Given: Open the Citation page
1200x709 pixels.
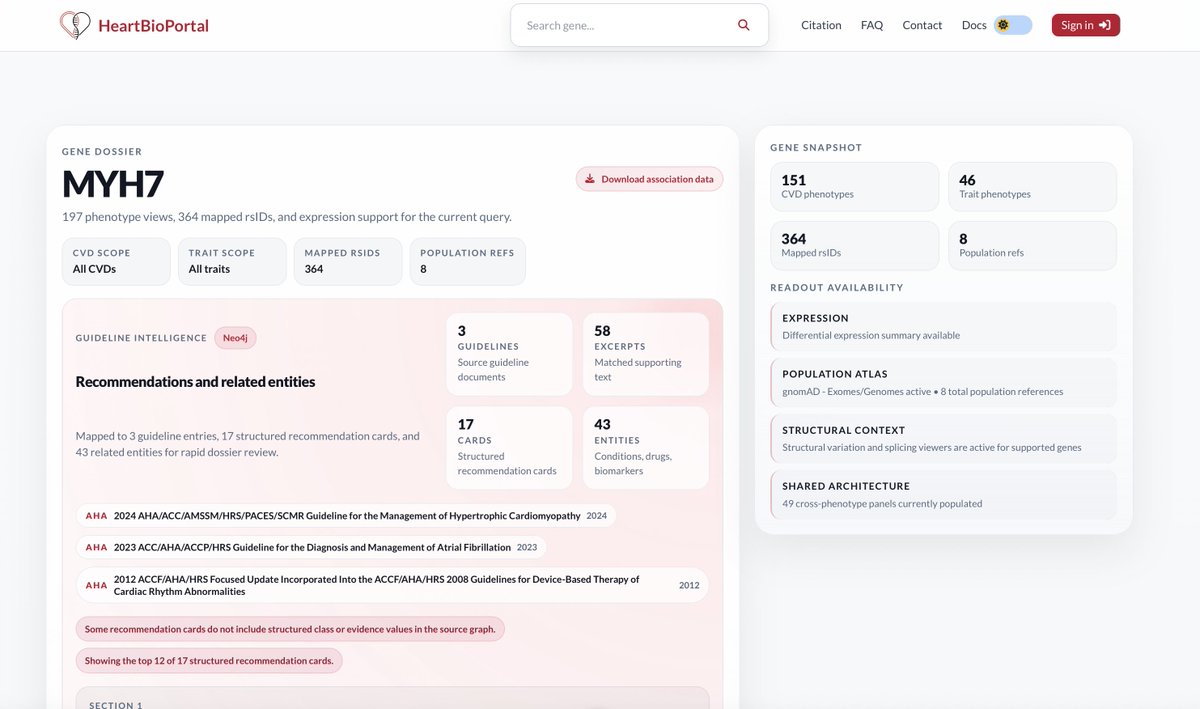Looking at the screenshot, I should 821,25.
